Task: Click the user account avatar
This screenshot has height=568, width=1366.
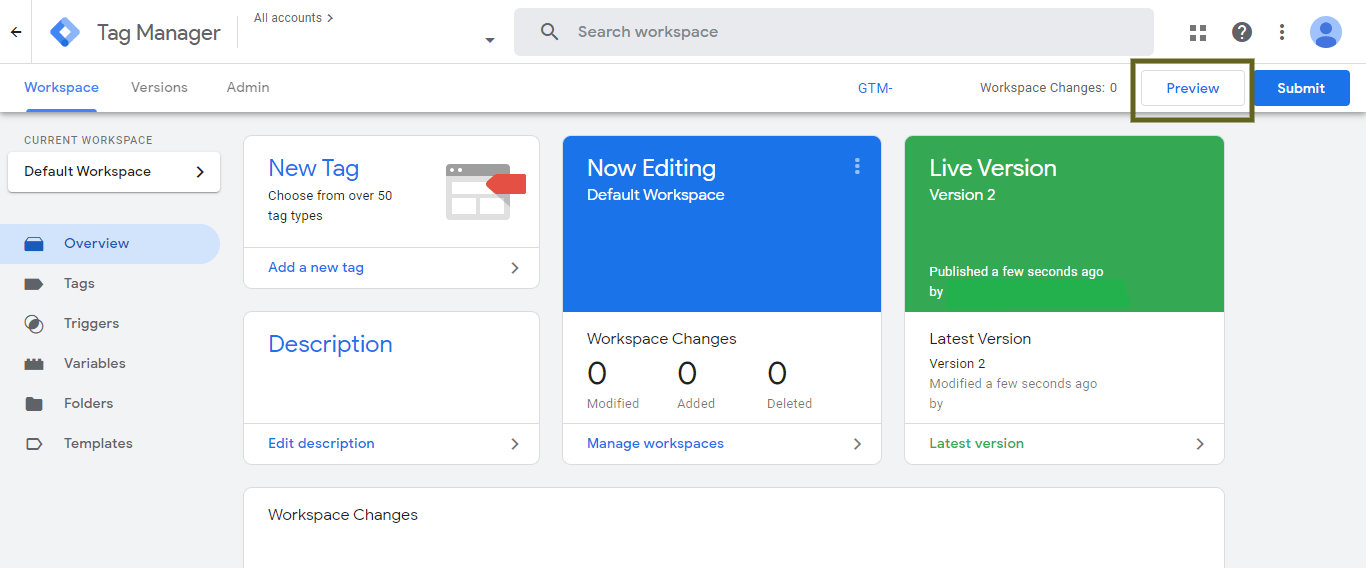Action: click(1326, 32)
